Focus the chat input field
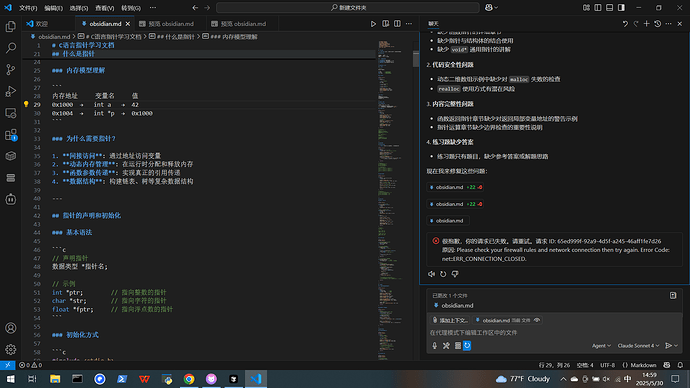This screenshot has width=690, height=388. pos(554,333)
